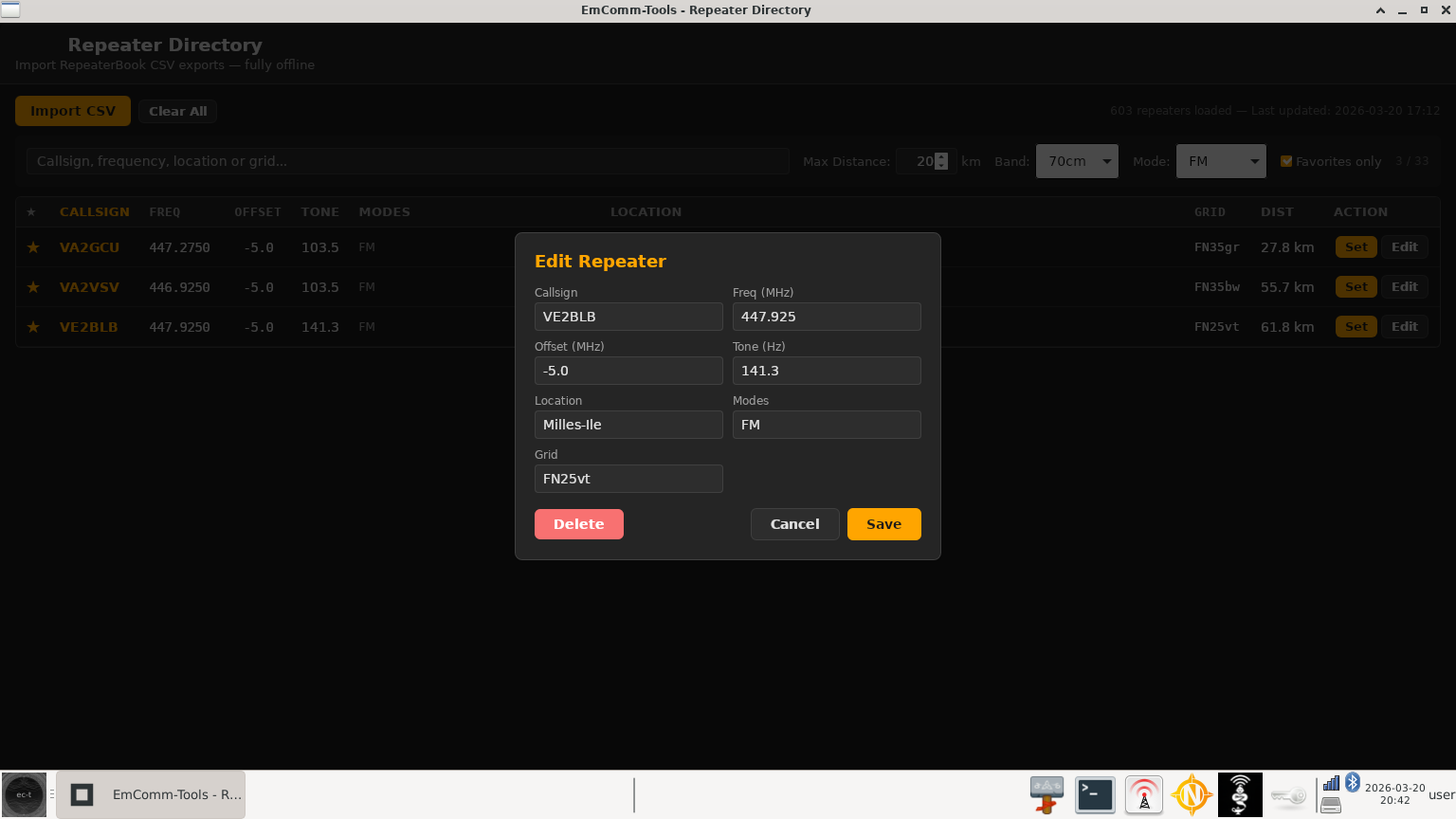Click the repeater search box
1456x819 pixels.
click(408, 161)
